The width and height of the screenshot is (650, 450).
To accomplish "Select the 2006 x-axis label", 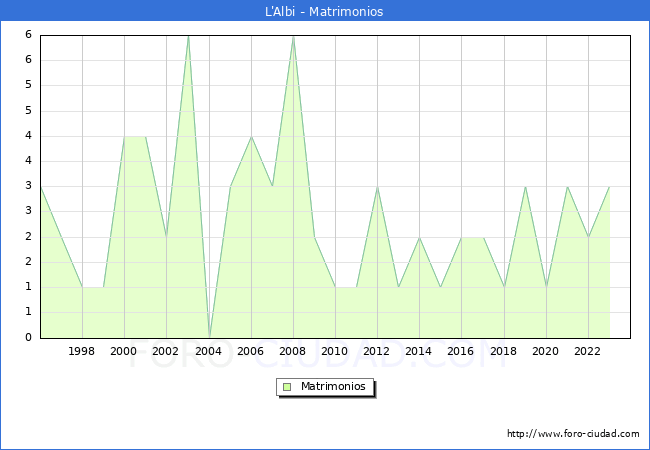I will pyautogui.click(x=250, y=351).
